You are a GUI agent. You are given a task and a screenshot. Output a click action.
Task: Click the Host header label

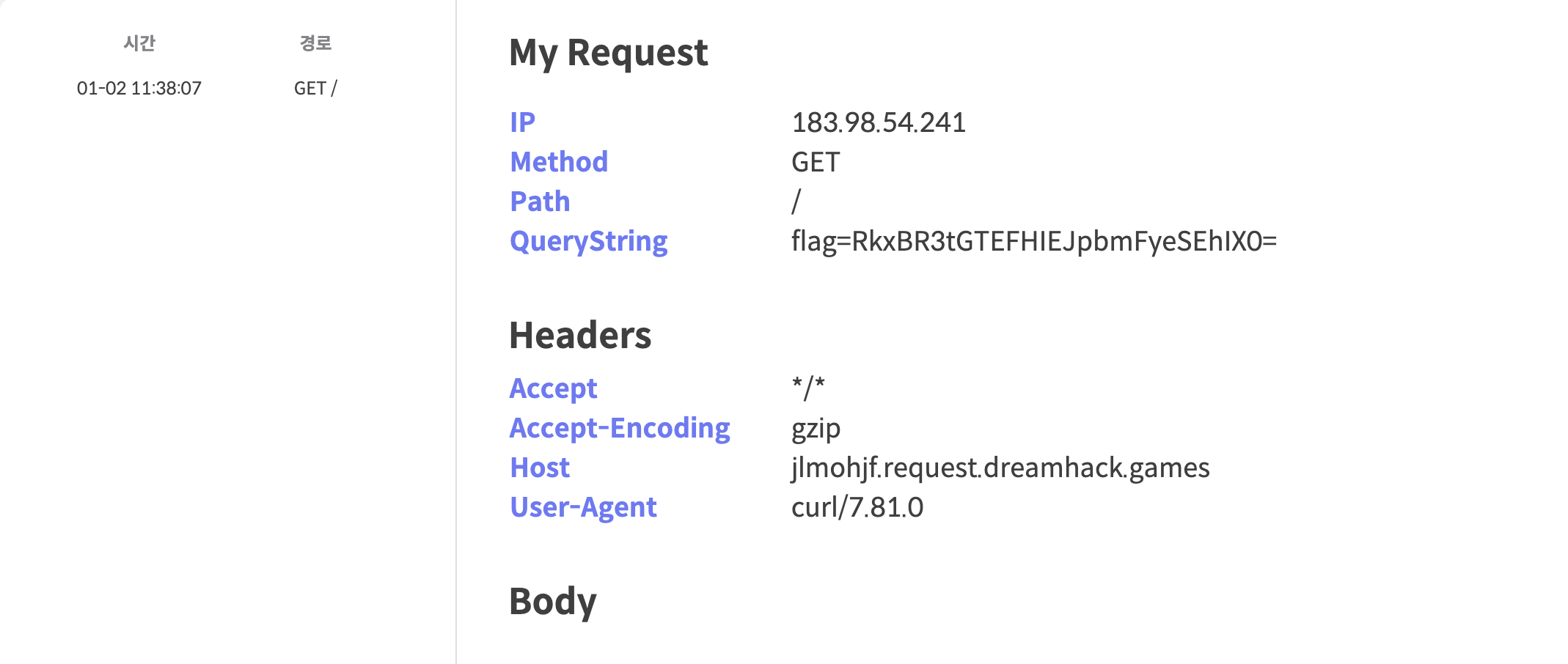point(540,468)
